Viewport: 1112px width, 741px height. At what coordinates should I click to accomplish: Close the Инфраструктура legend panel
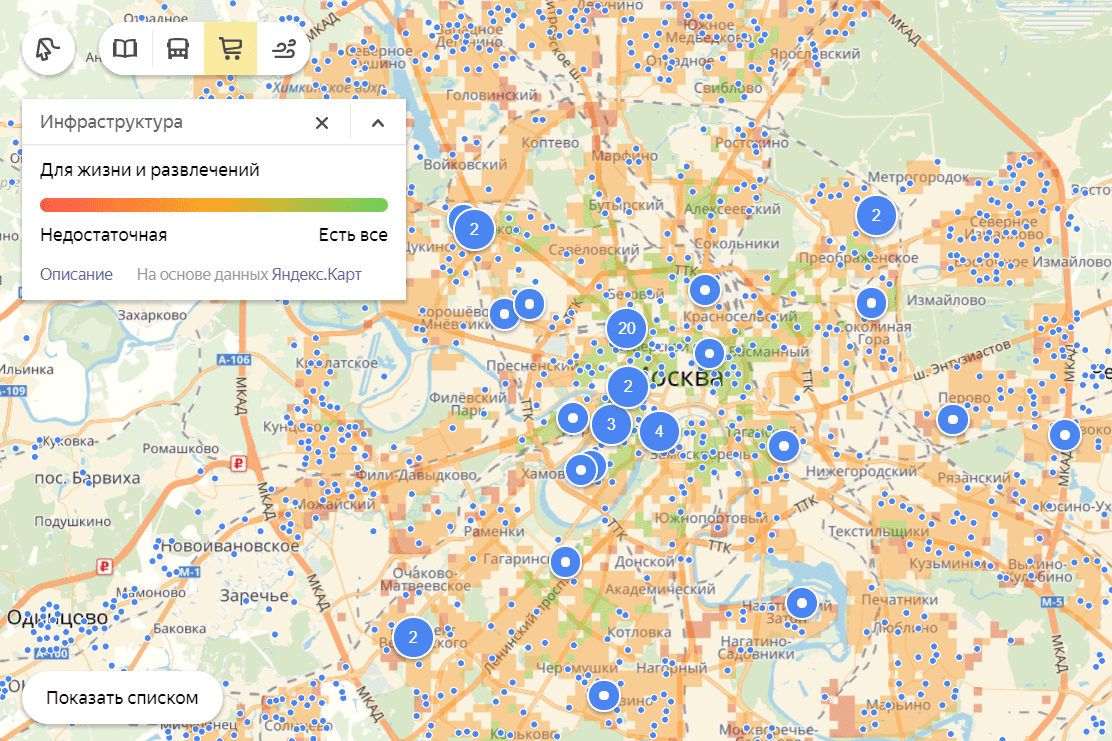coord(322,123)
